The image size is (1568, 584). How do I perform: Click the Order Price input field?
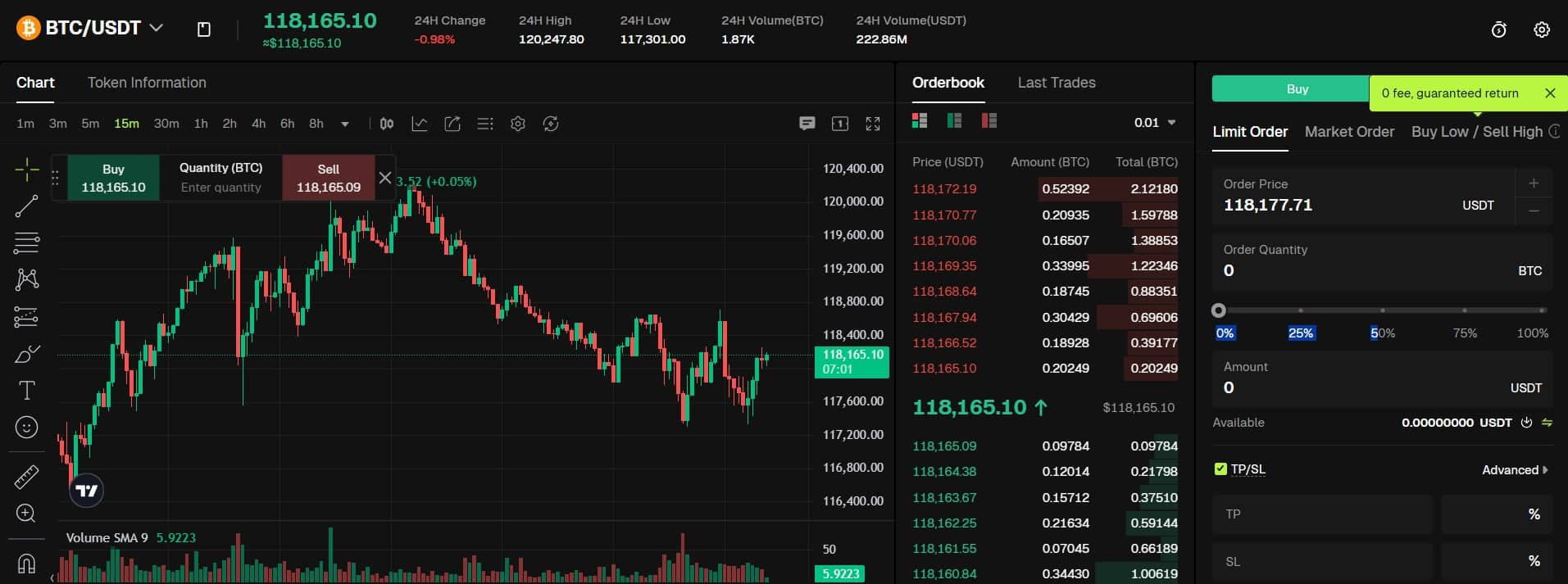coord(1364,197)
